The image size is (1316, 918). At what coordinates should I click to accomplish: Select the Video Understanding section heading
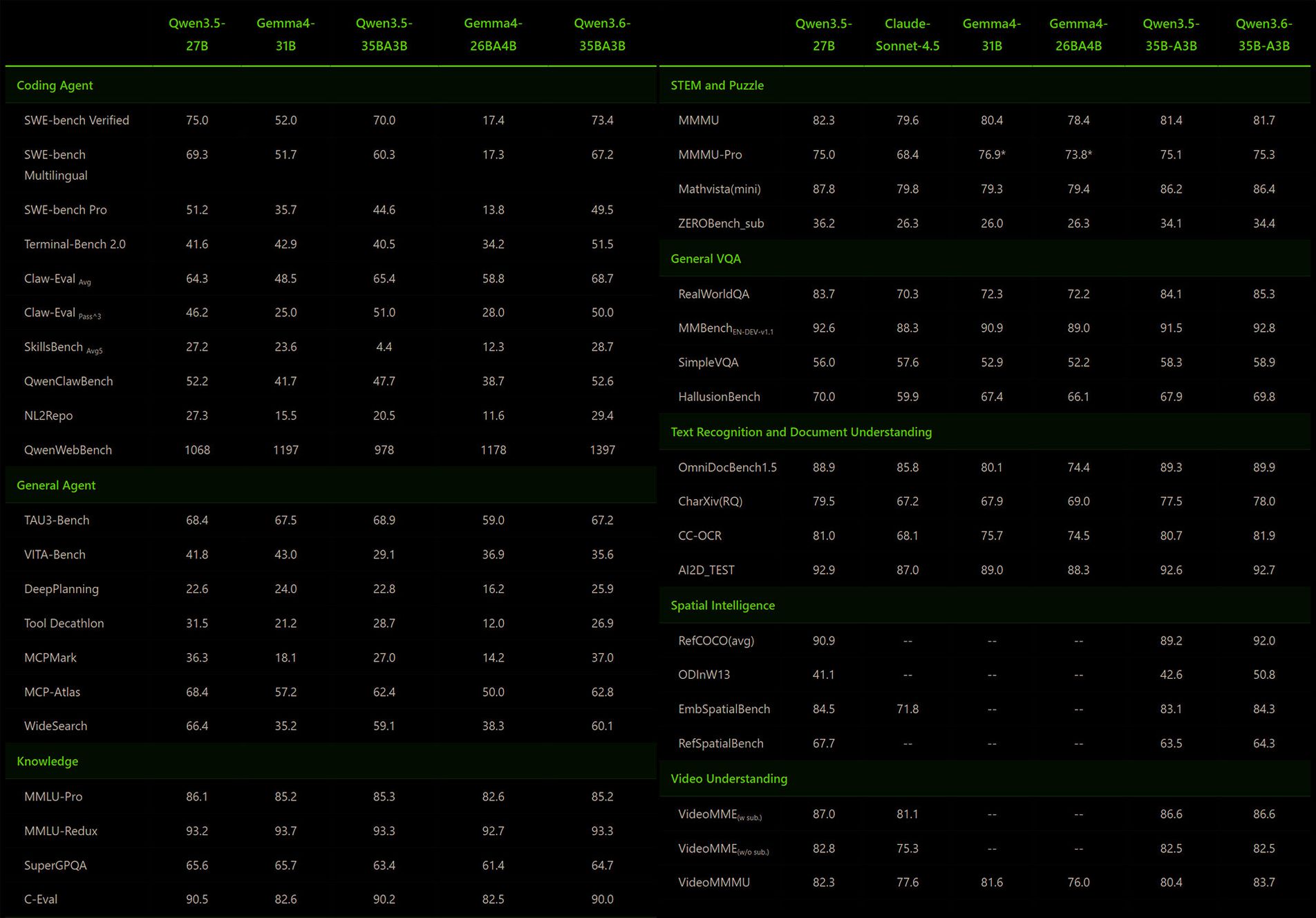point(728,778)
